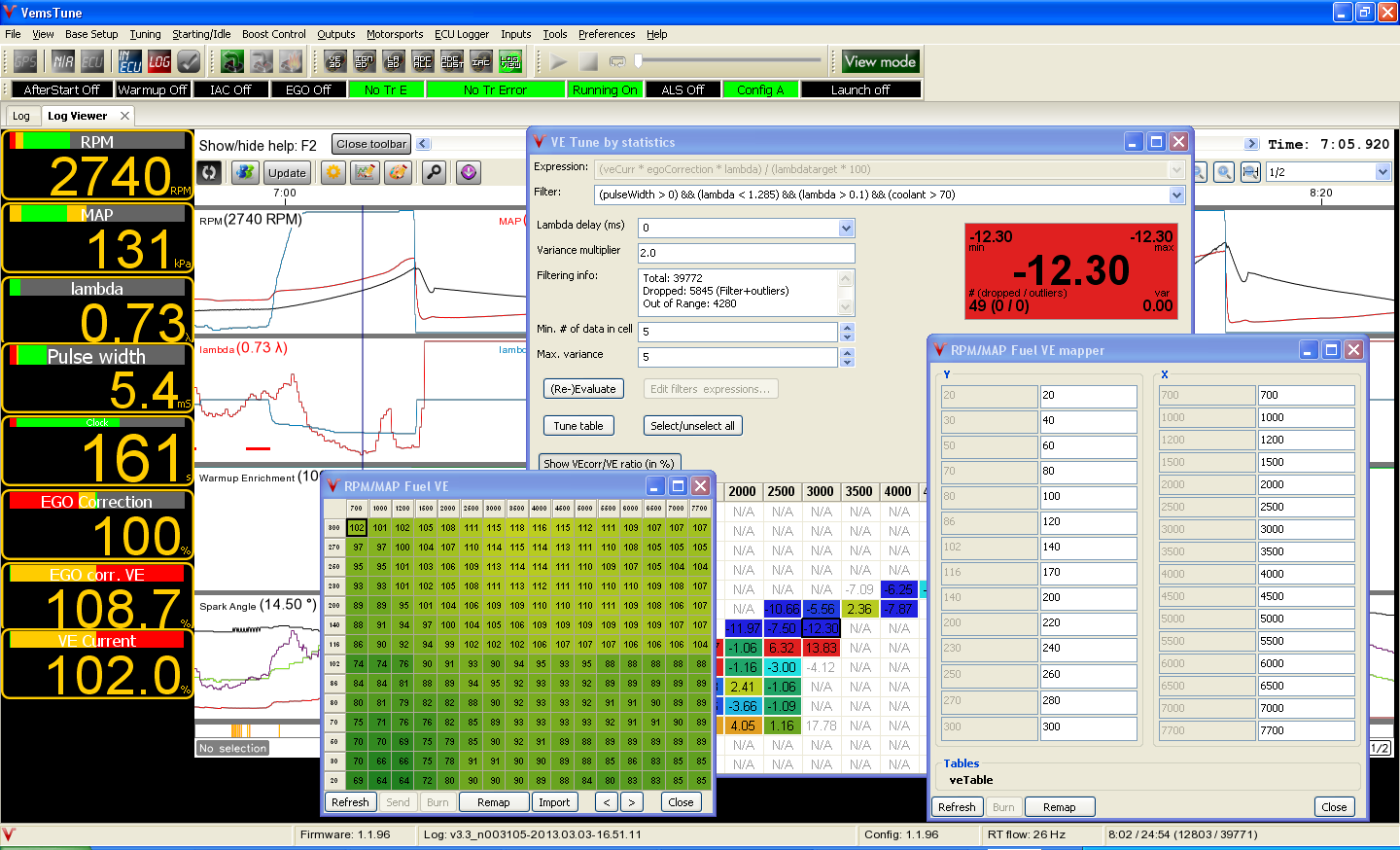1400x850 pixels.
Task: Click the grayed flame icon in toolbar
Action: coord(291,62)
